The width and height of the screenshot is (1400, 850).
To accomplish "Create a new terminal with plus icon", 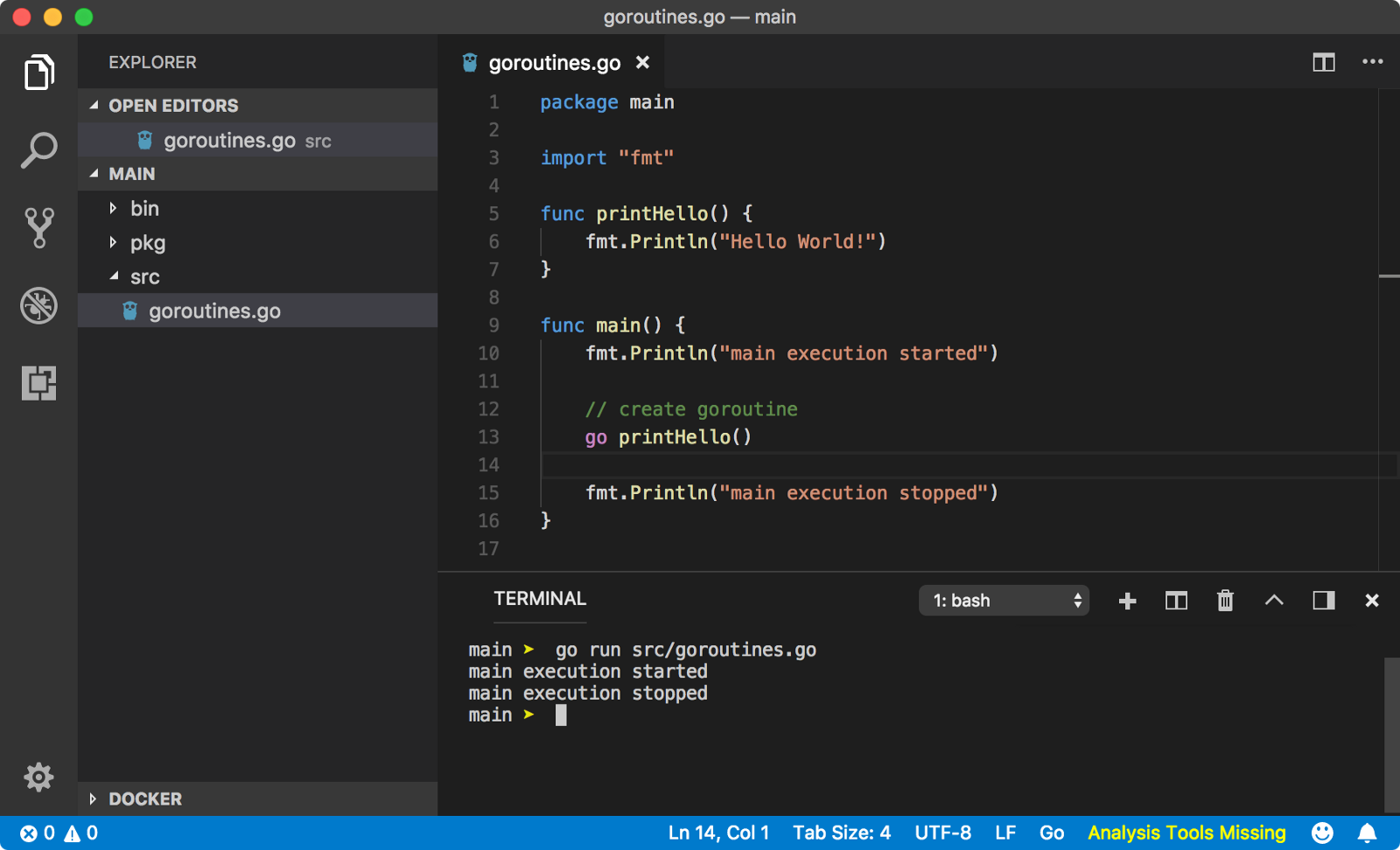I will (x=1128, y=601).
